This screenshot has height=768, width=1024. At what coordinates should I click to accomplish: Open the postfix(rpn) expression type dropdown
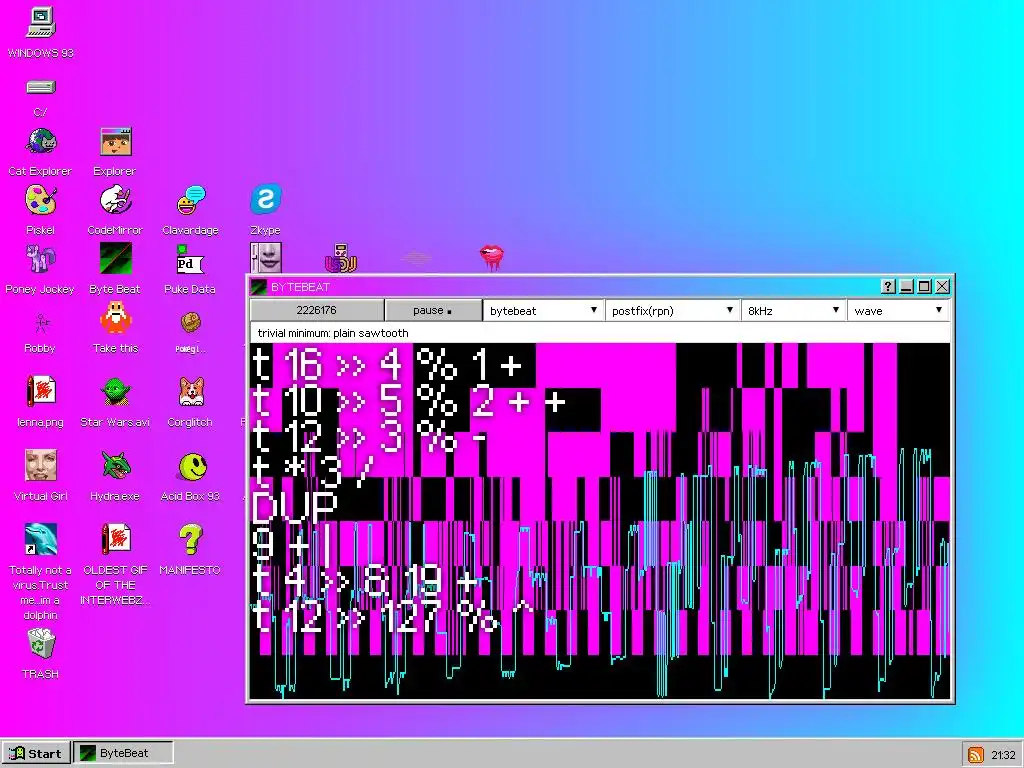coord(672,311)
